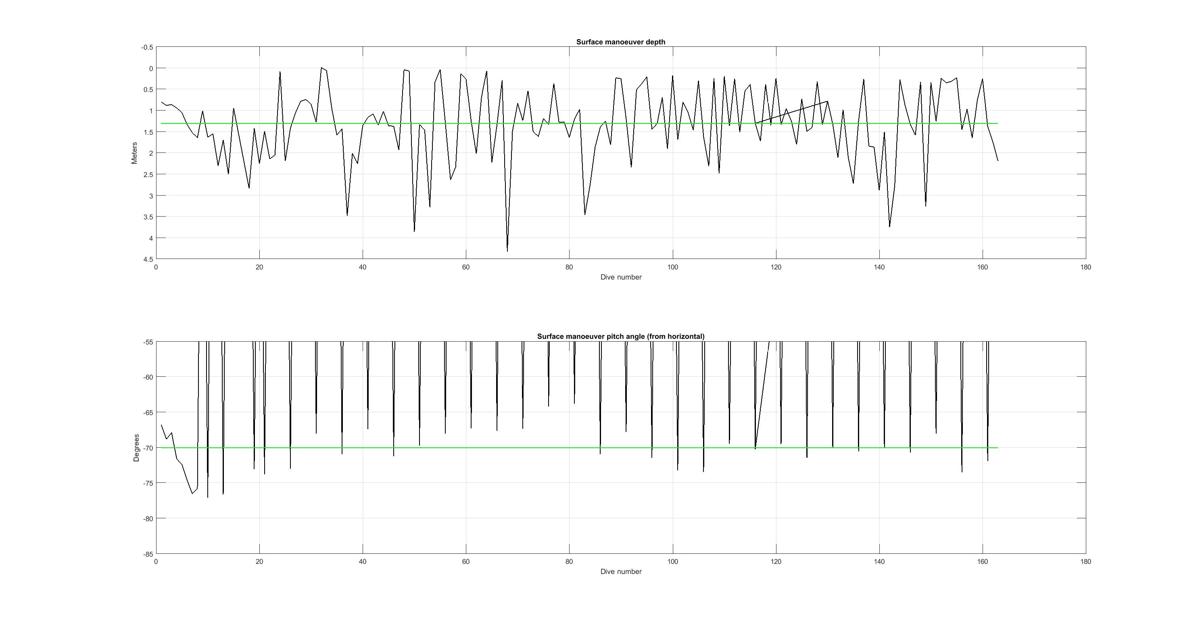Click the '-85' tick on the pitch axis

point(149,554)
